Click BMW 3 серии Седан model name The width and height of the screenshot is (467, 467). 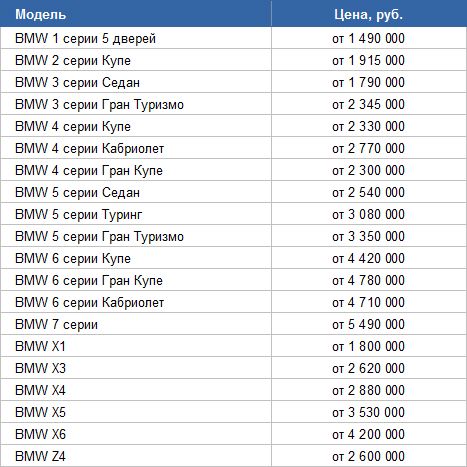pyautogui.click(x=77, y=82)
